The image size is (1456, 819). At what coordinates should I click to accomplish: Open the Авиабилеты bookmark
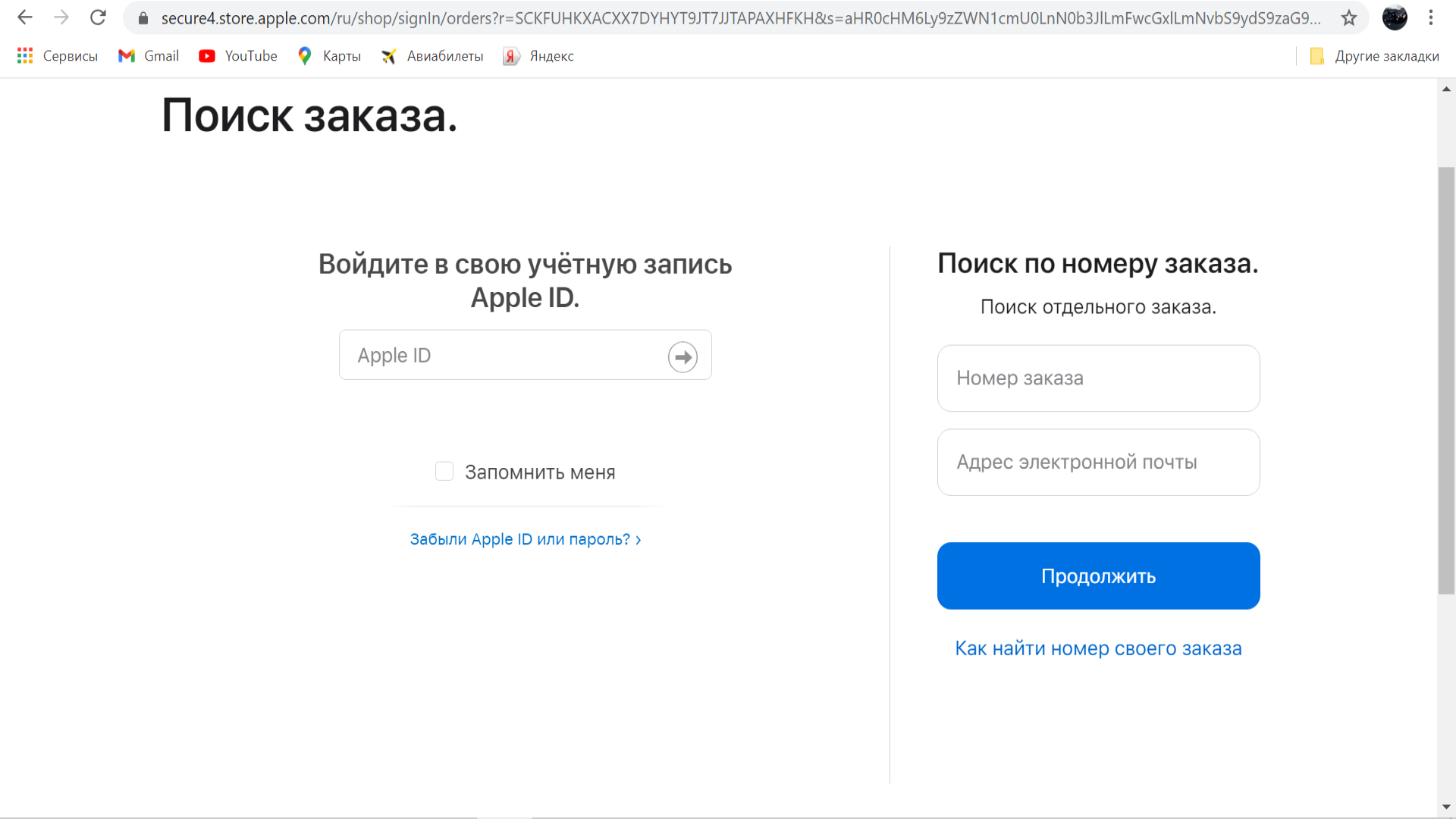tap(432, 55)
